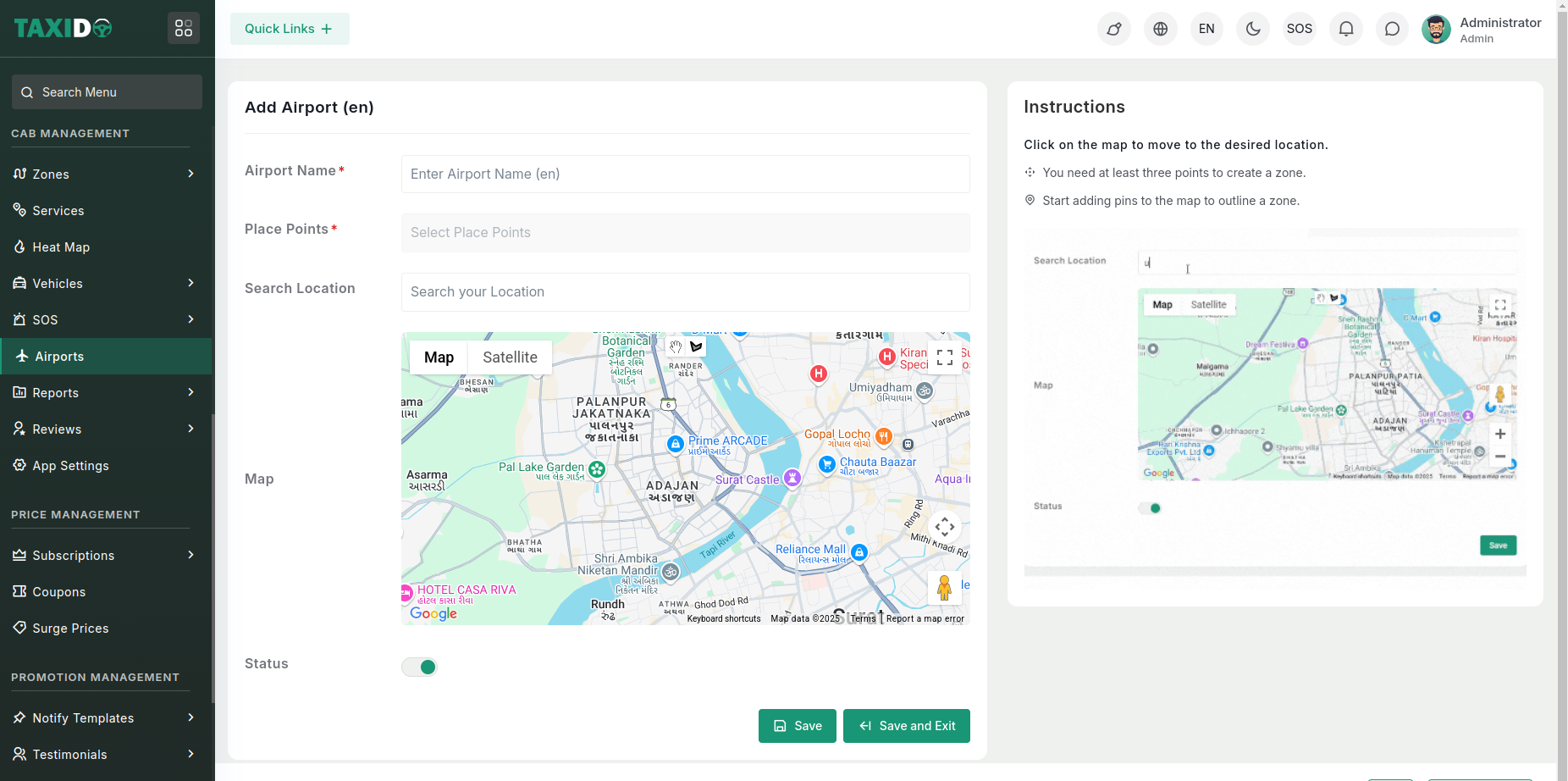Click the Enter Airport Name field
The image size is (1568, 781).
tap(685, 174)
